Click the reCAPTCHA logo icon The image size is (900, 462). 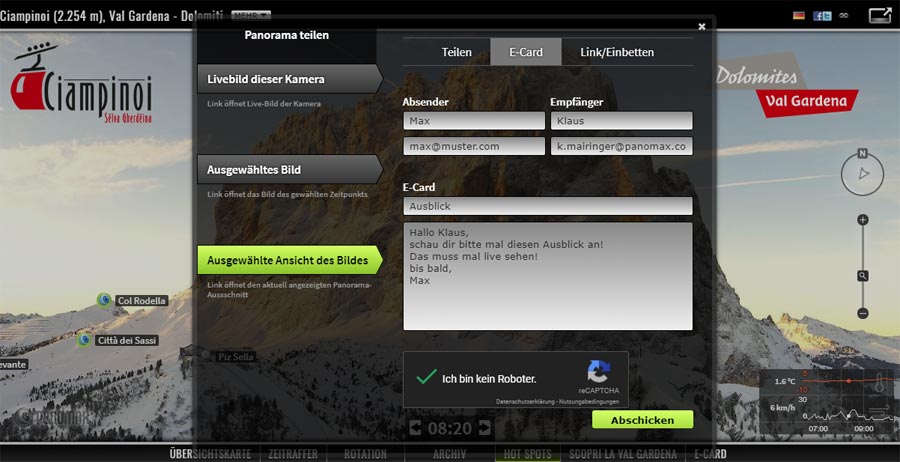(x=598, y=372)
